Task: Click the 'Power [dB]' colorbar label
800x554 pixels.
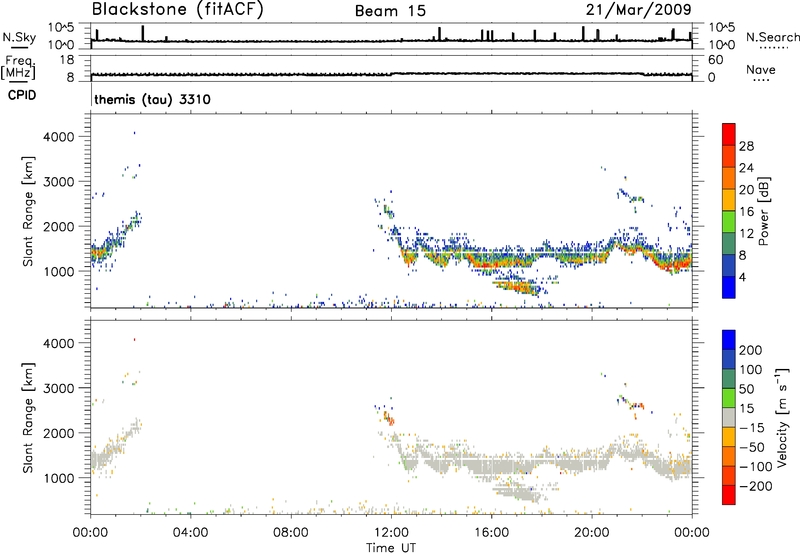Action: pos(763,211)
